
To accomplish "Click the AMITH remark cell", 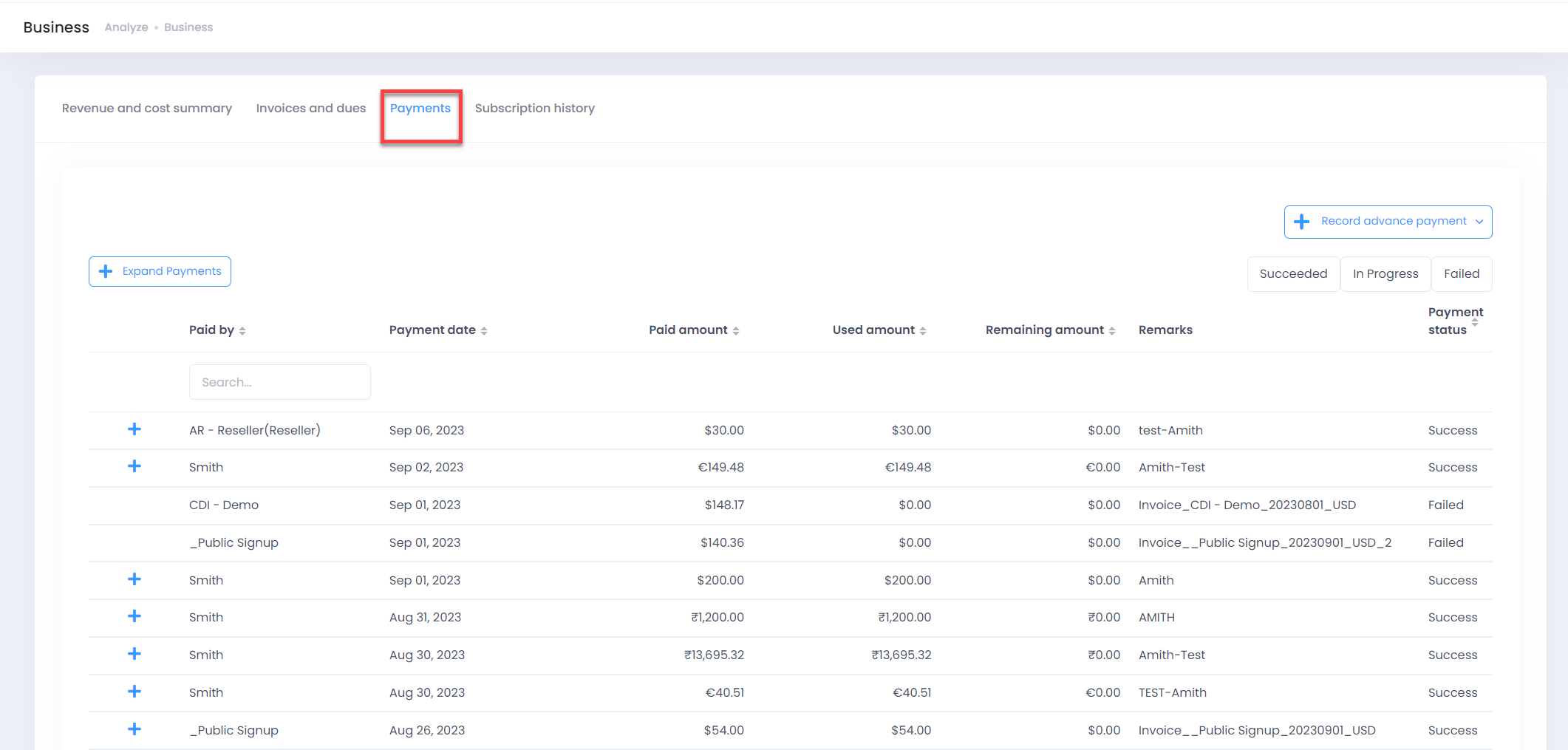I will coord(1156,617).
